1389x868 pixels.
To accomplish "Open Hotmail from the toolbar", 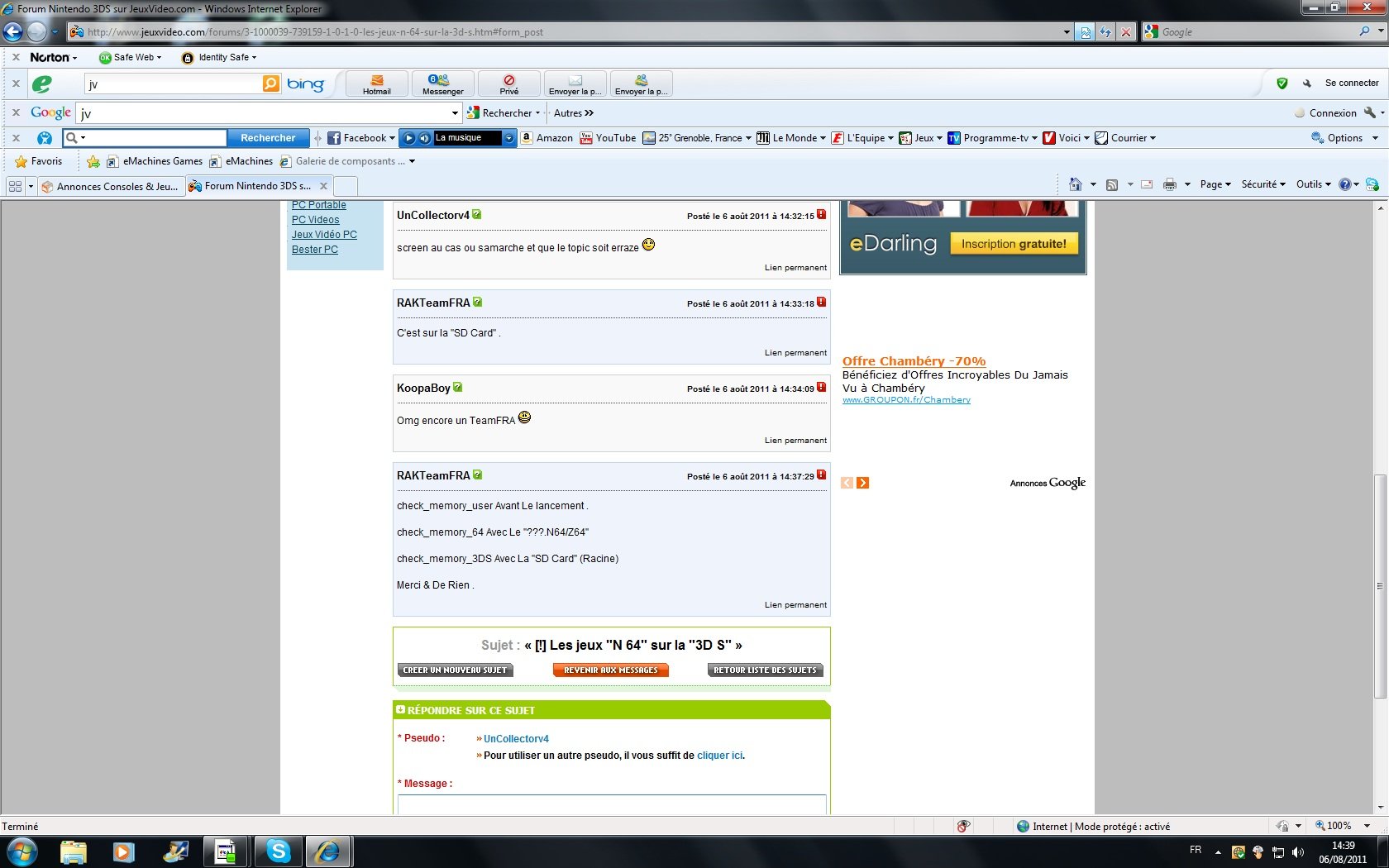I will [377, 84].
